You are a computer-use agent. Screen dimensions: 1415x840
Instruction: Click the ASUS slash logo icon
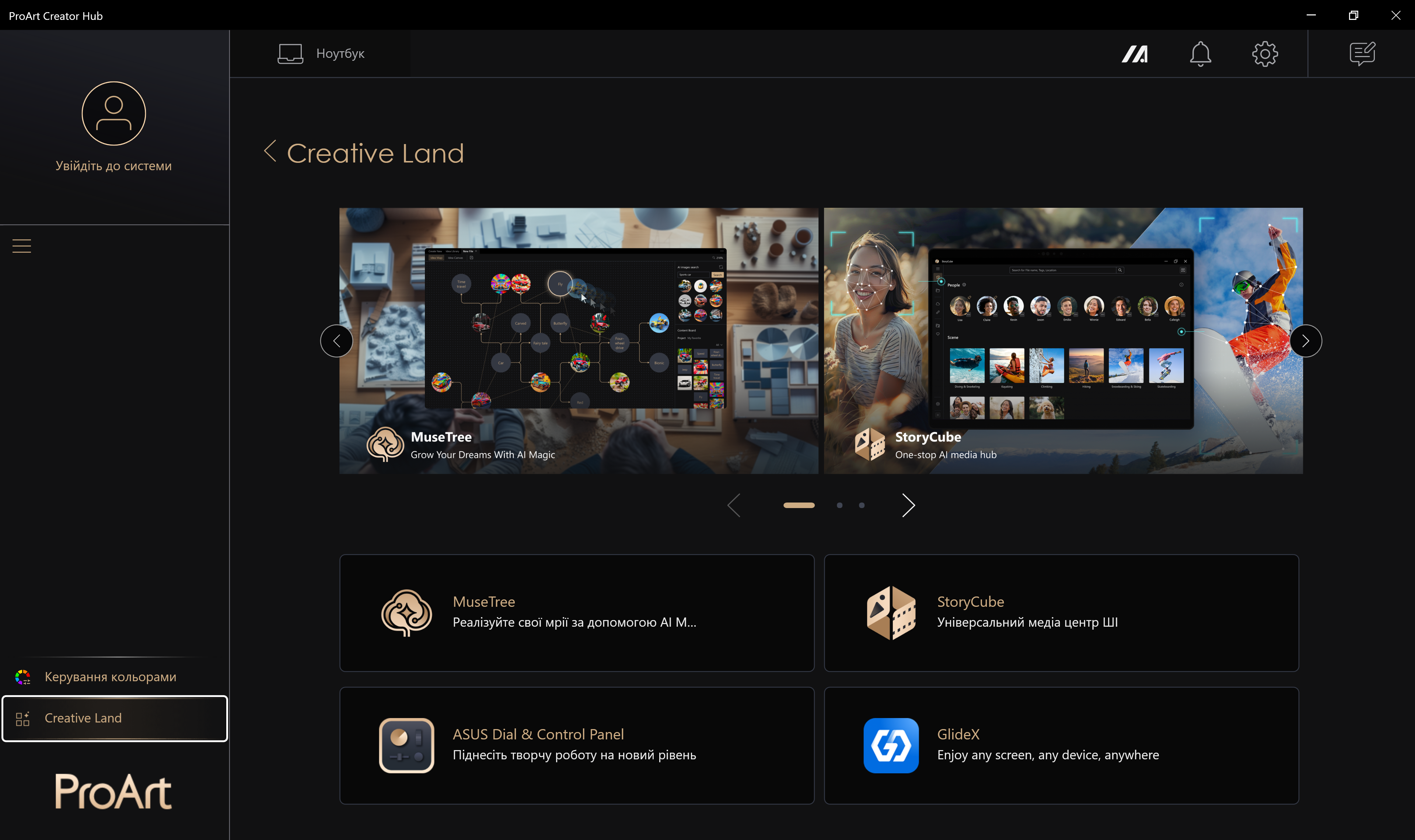click(1135, 54)
